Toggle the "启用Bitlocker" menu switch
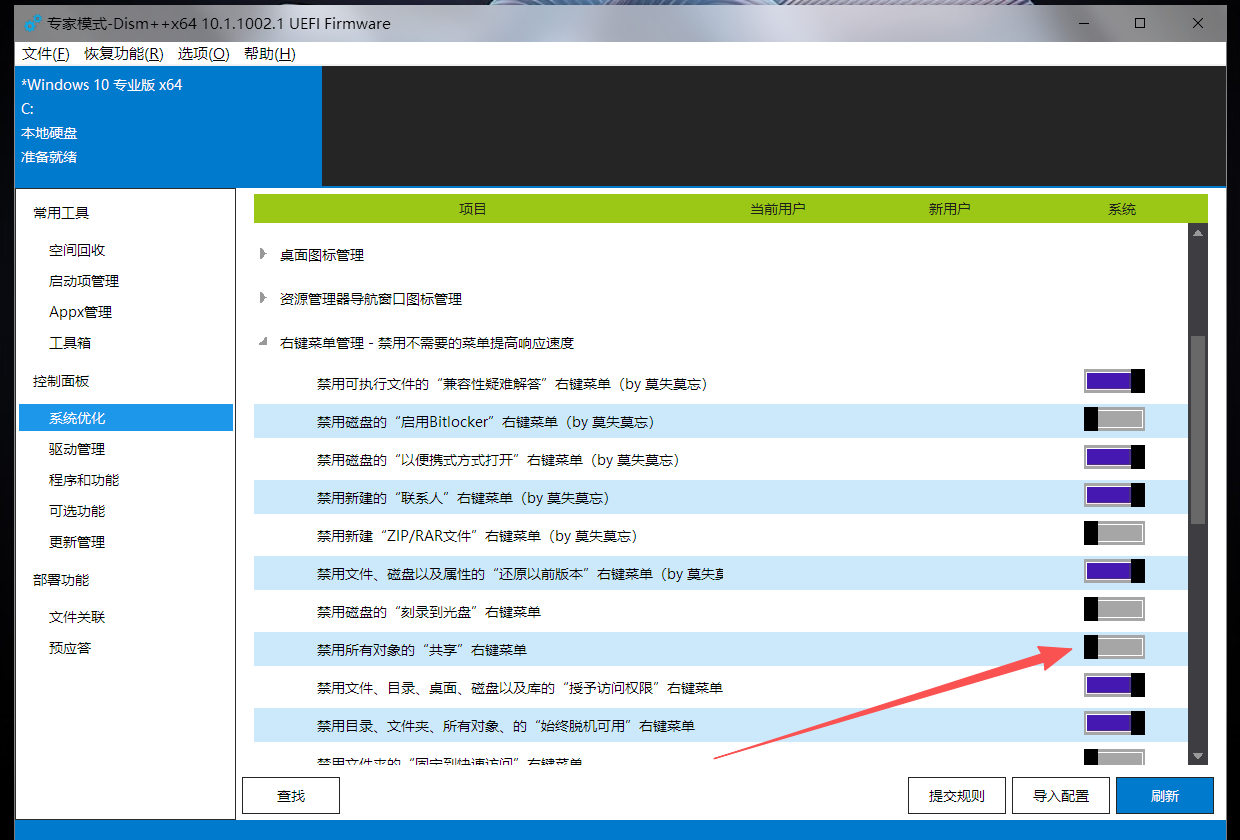Viewport: 1240px width, 840px height. pyautogui.click(x=1114, y=419)
